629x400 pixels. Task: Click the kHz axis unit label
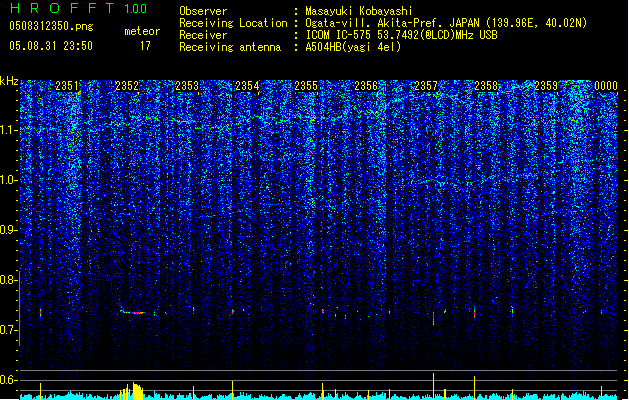click(9, 81)
